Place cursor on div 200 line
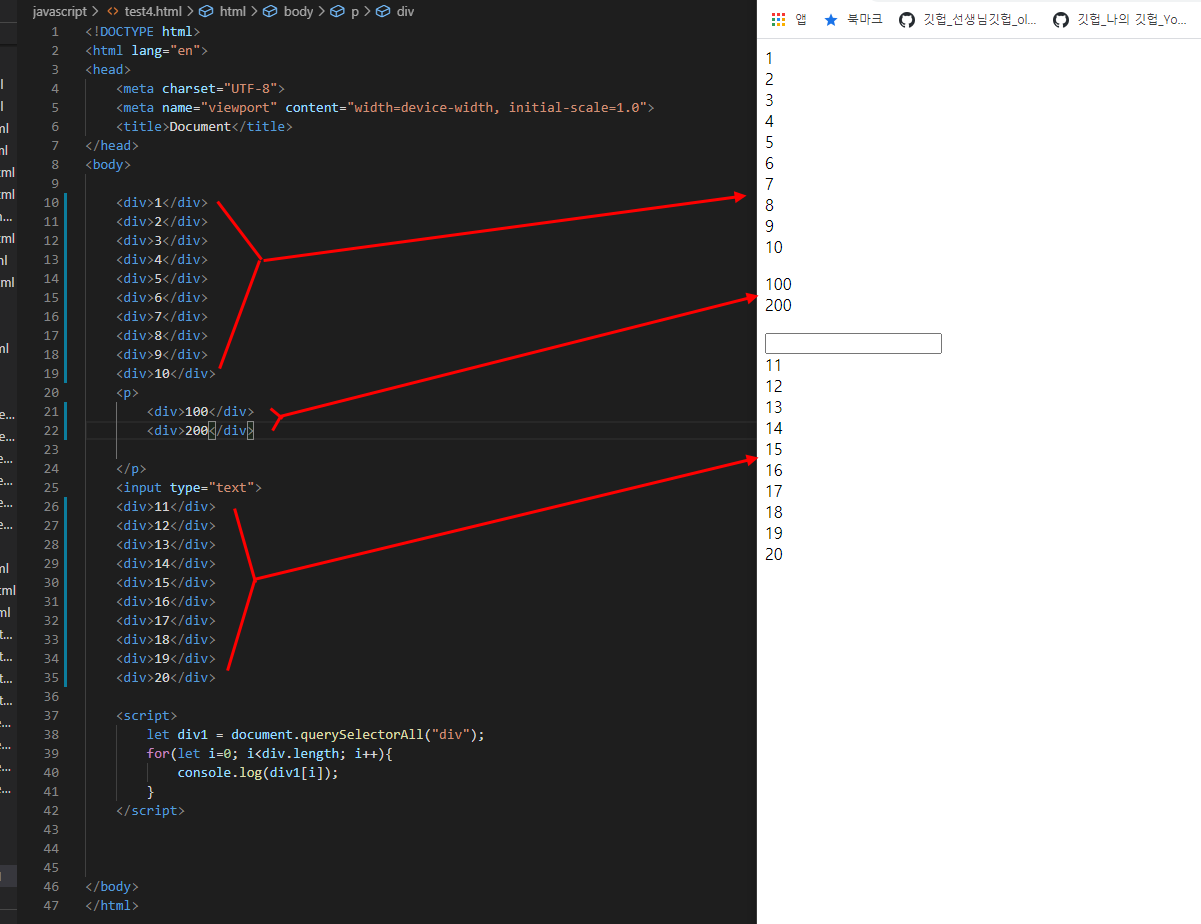Image resolution: width=1201 pixels, height=924 pixels. [x=200, y=430]
